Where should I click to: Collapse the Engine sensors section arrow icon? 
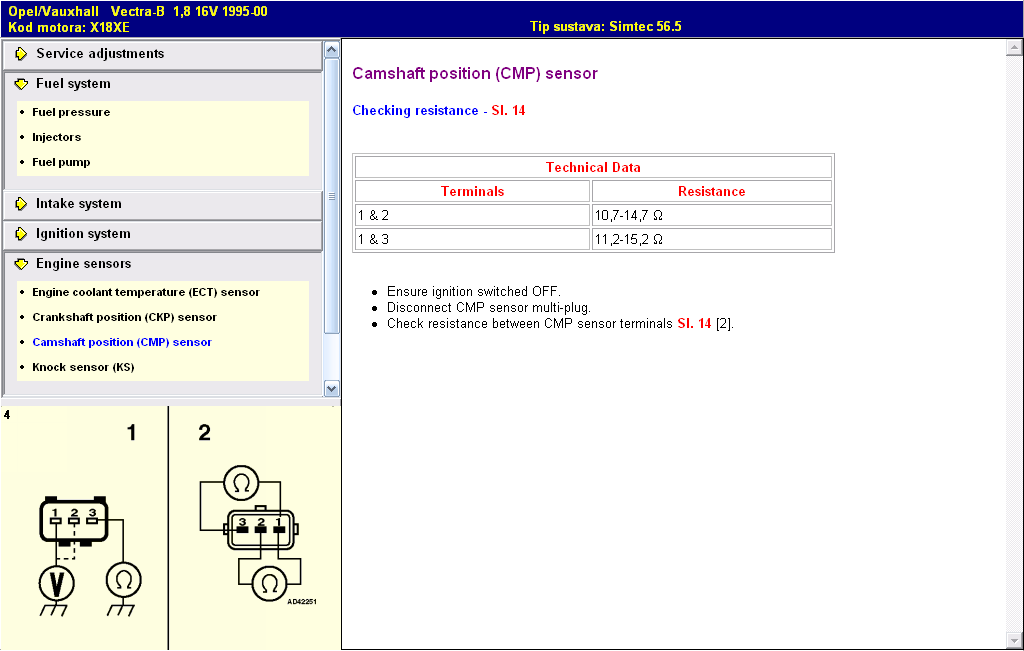[21, 264]
